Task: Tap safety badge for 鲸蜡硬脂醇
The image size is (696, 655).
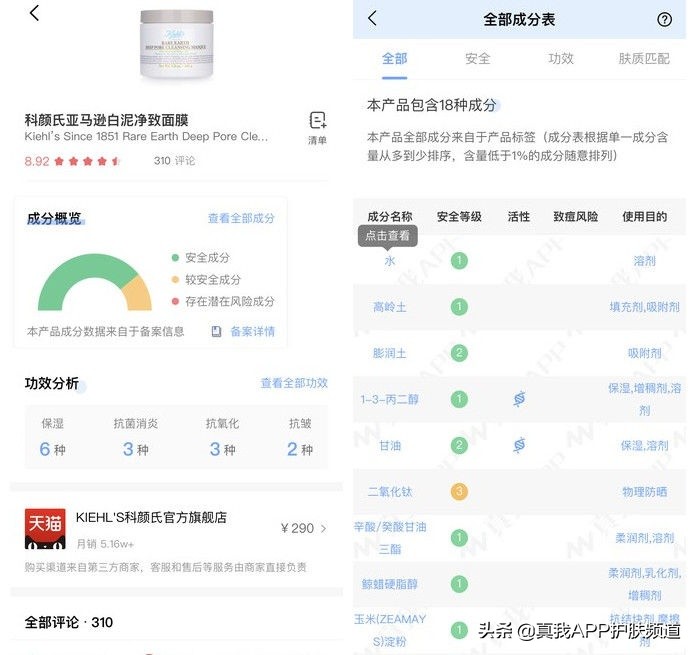Action: (459, 584)
